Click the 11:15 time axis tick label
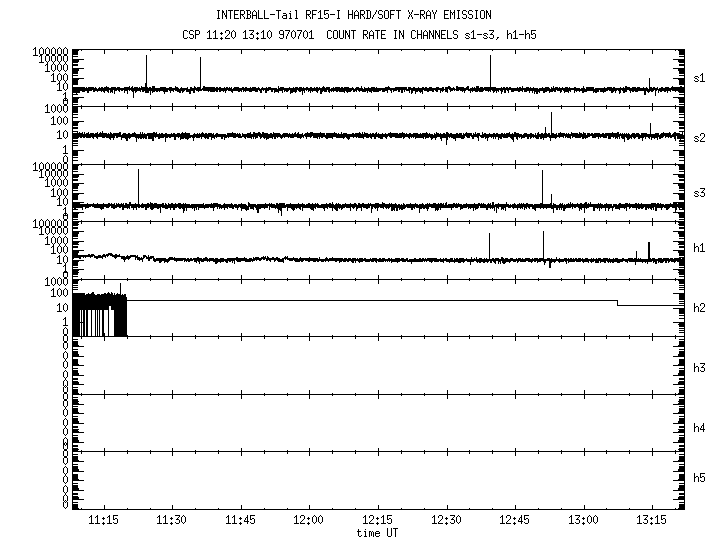 pos(103,521)
